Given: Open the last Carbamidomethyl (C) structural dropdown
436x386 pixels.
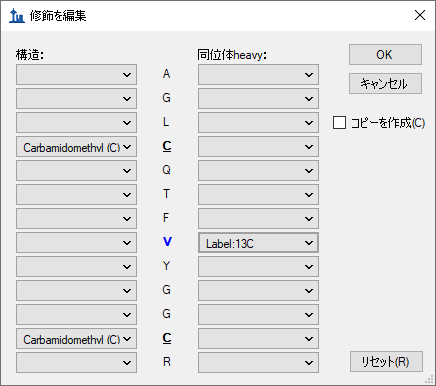Looking at the screenshot, I should click(x=76, y=339).
